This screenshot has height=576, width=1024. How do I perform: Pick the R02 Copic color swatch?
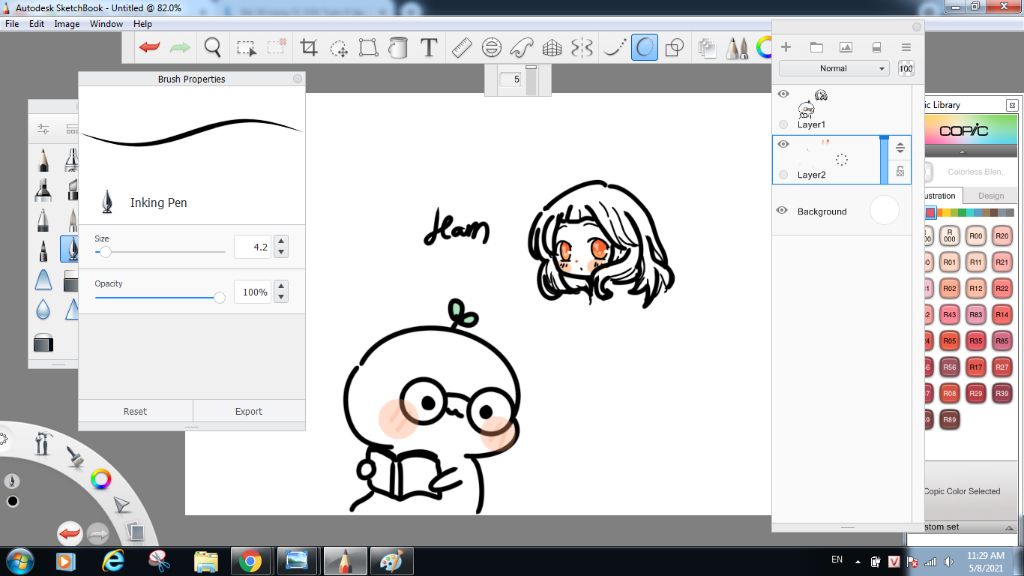tap(950, 288)
